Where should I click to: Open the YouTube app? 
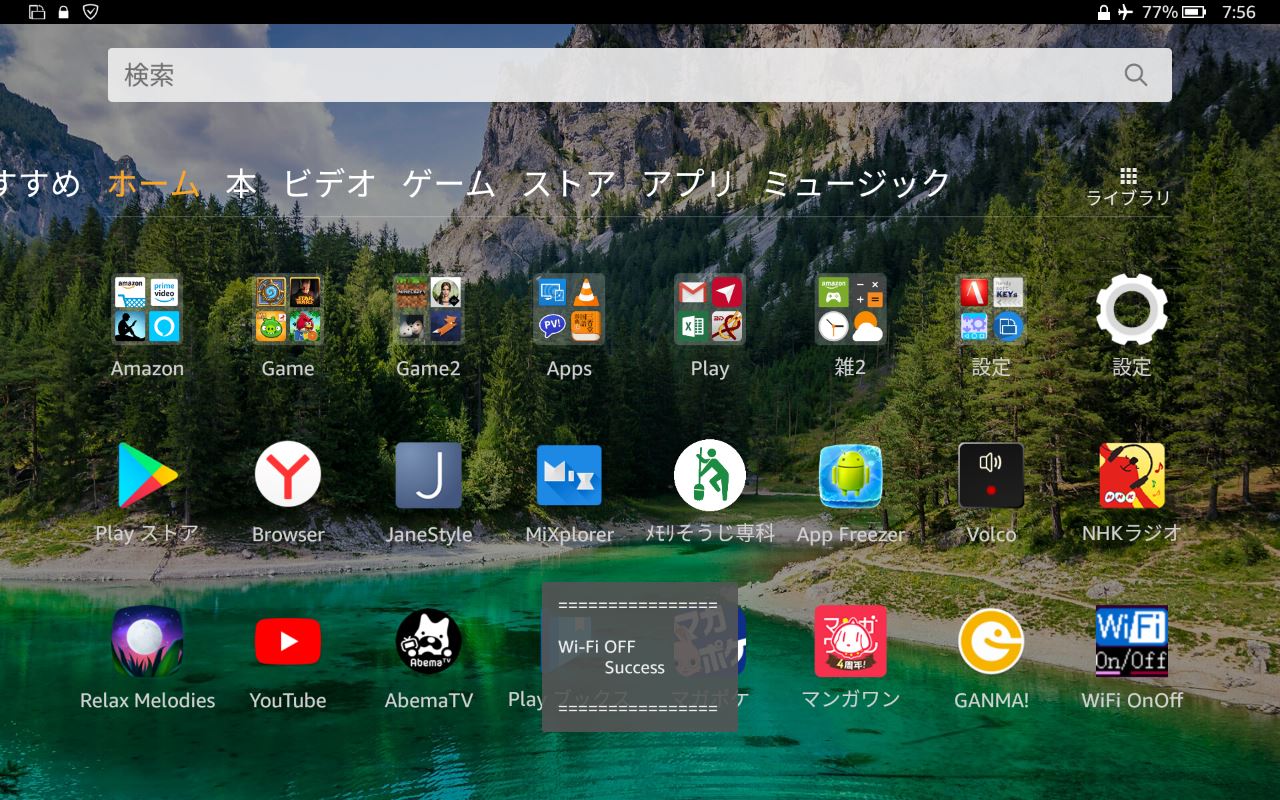[288, 642]
